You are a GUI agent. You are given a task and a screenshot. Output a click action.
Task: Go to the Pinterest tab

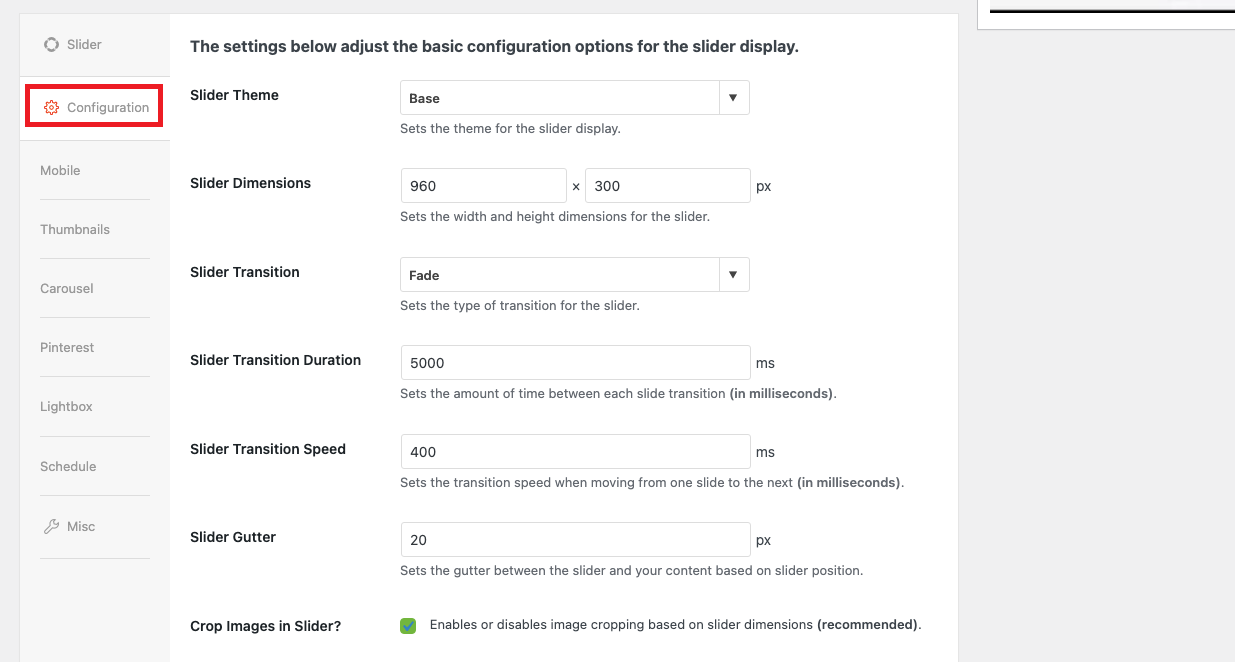67,347
